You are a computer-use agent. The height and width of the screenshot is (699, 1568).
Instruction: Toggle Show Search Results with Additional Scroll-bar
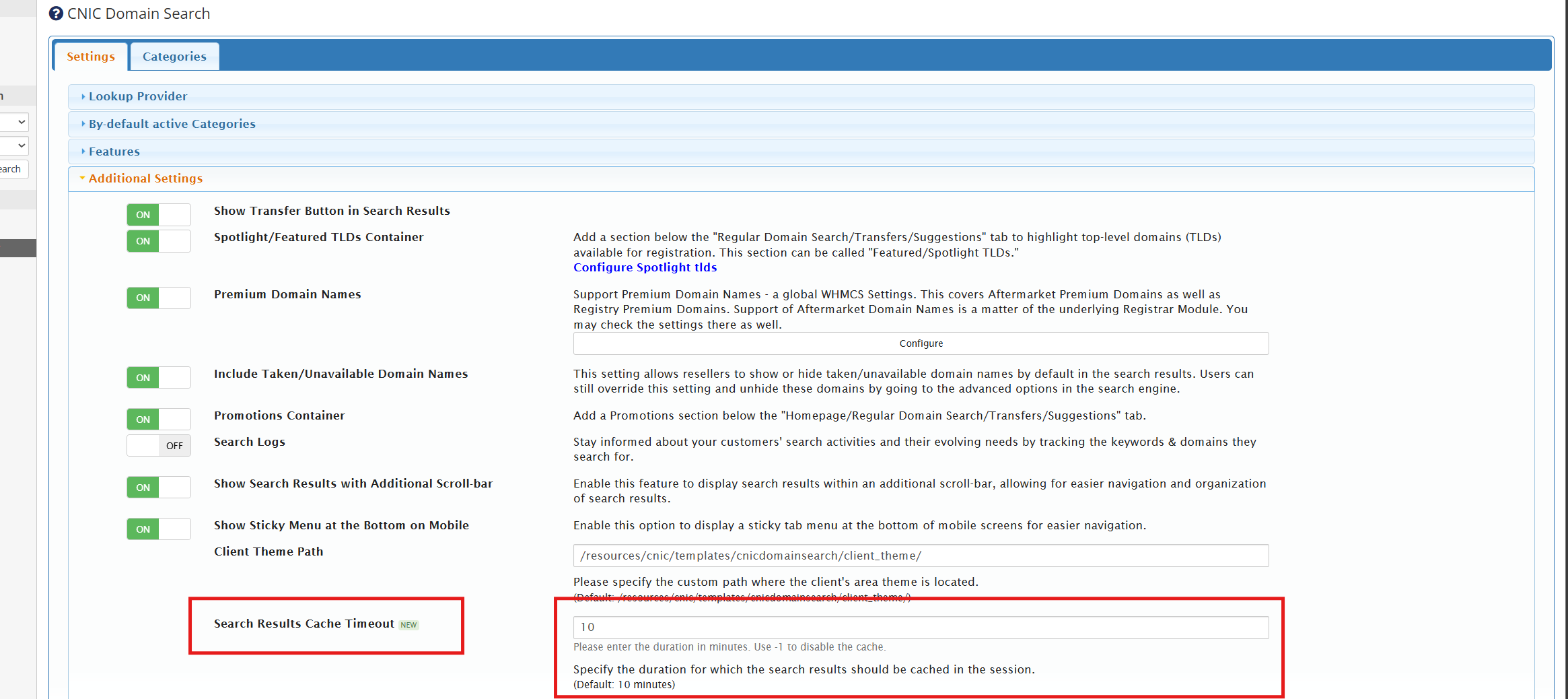(159, 488)
